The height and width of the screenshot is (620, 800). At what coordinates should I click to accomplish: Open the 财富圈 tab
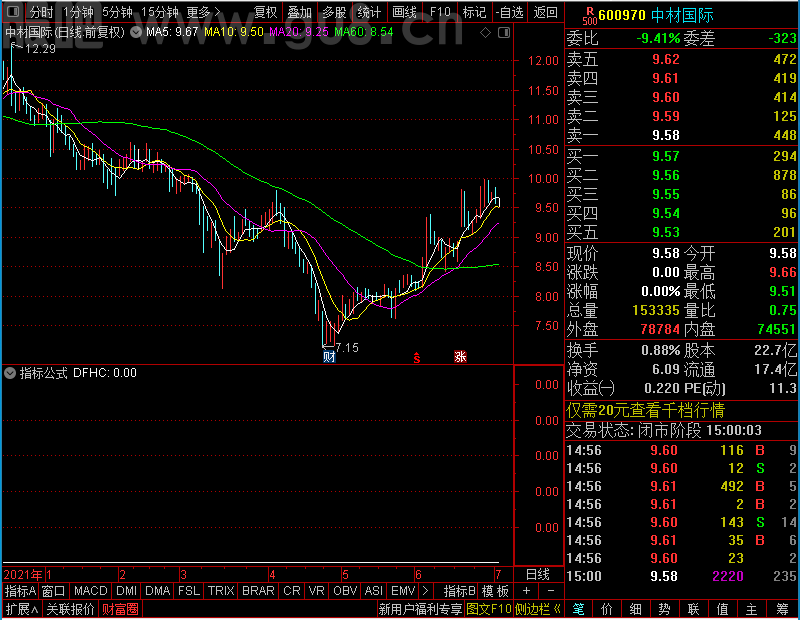[x=120, y=609]
